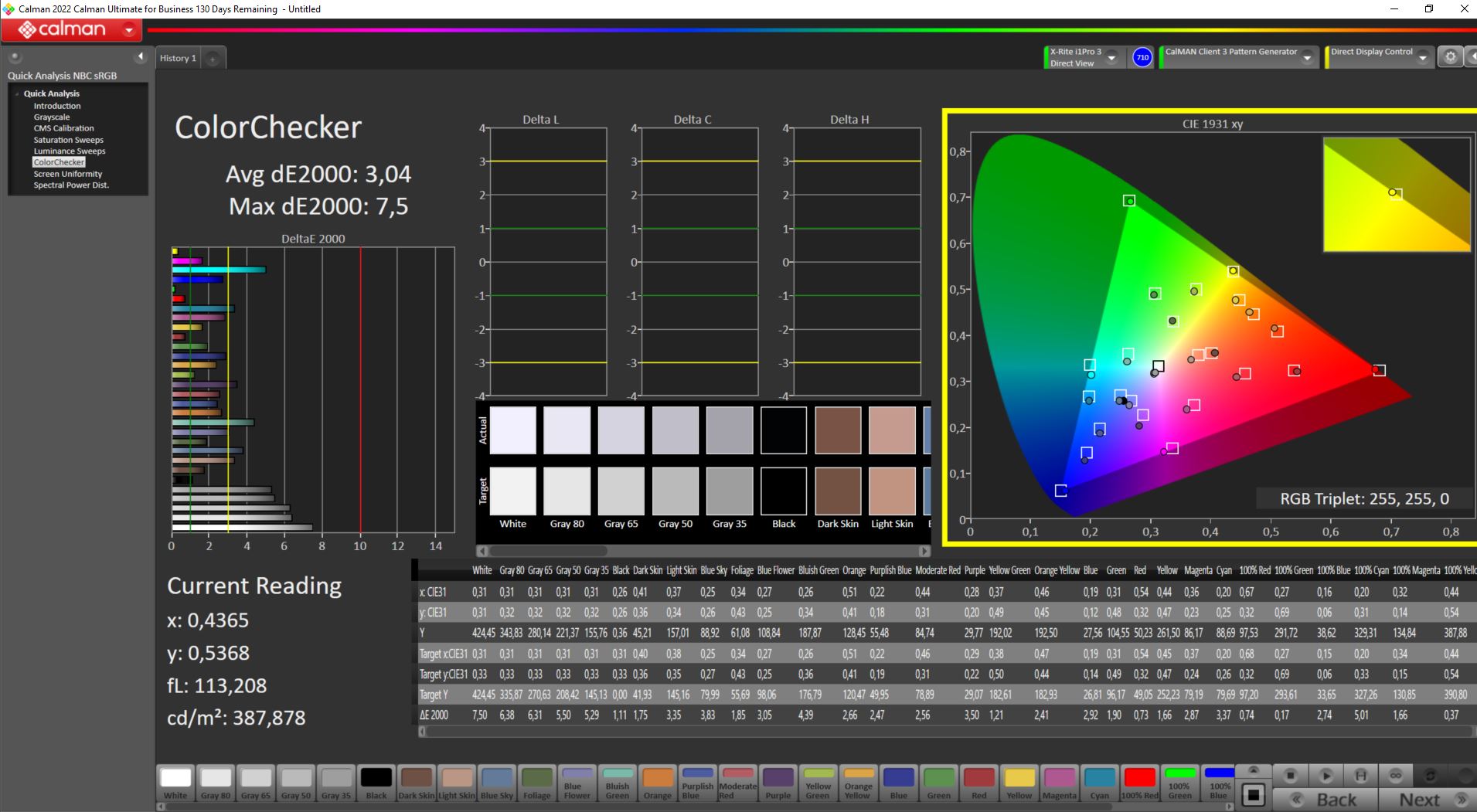Viewport: 1477px width, 812px height.
Task: Add a new history tab with plus icon
Action: tap(213, 59)
